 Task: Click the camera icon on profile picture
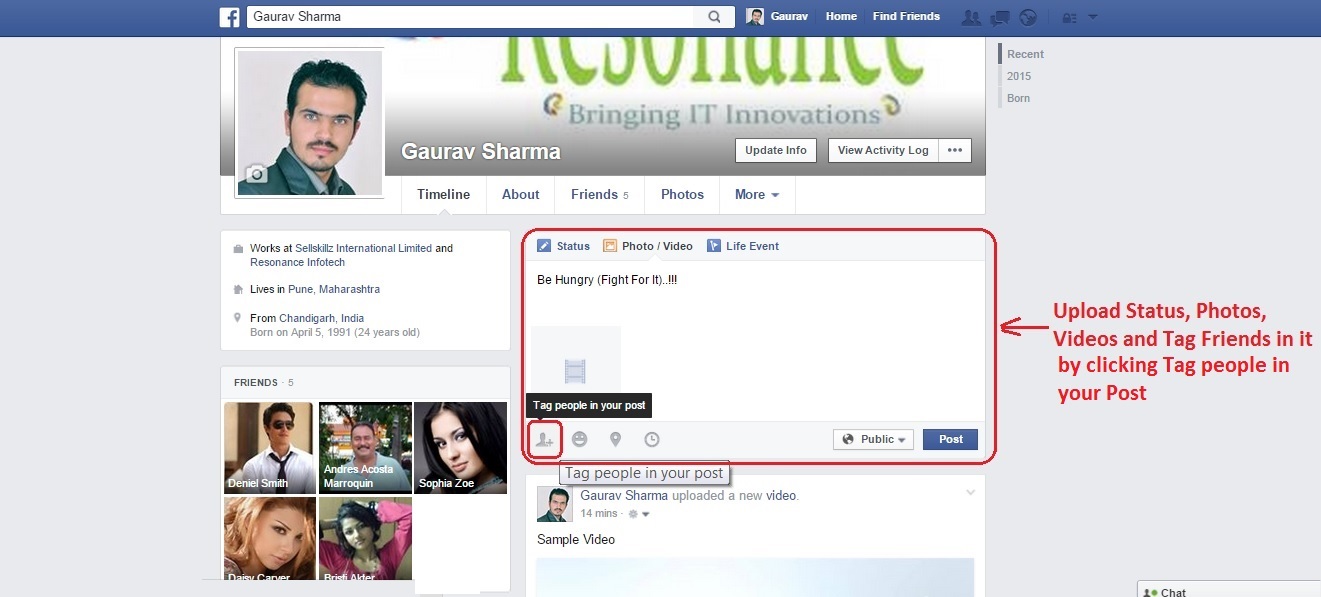tap(257, 174)
